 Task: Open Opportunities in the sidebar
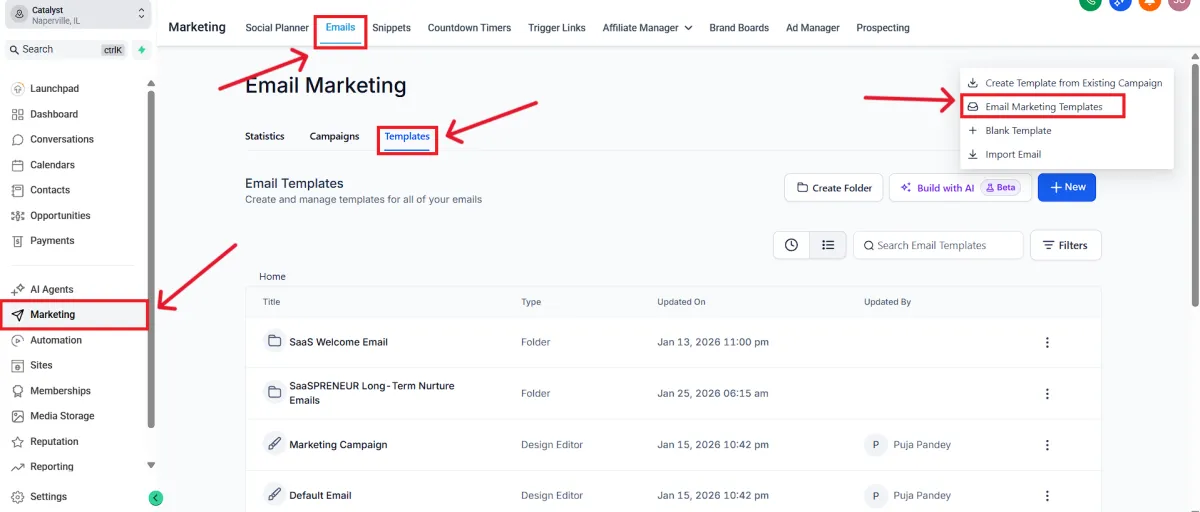(60, 216)
